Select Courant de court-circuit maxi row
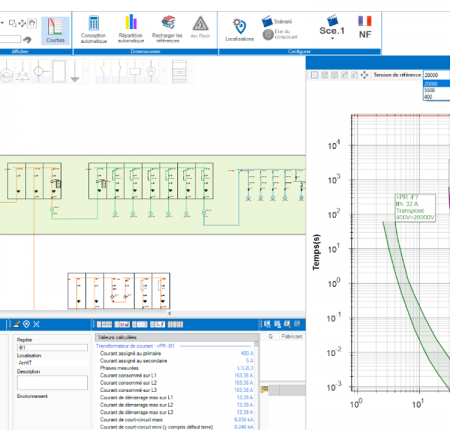The image size is (450, 430). [x=177, y=419]
